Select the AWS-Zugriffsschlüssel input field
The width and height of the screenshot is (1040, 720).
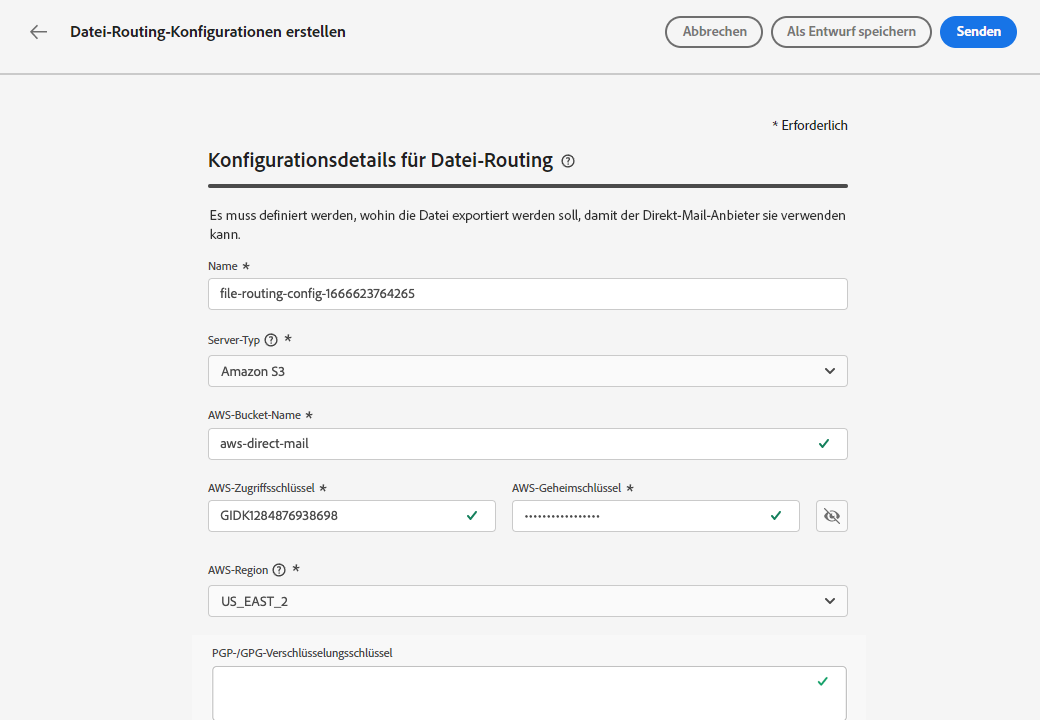pos(335,516)
